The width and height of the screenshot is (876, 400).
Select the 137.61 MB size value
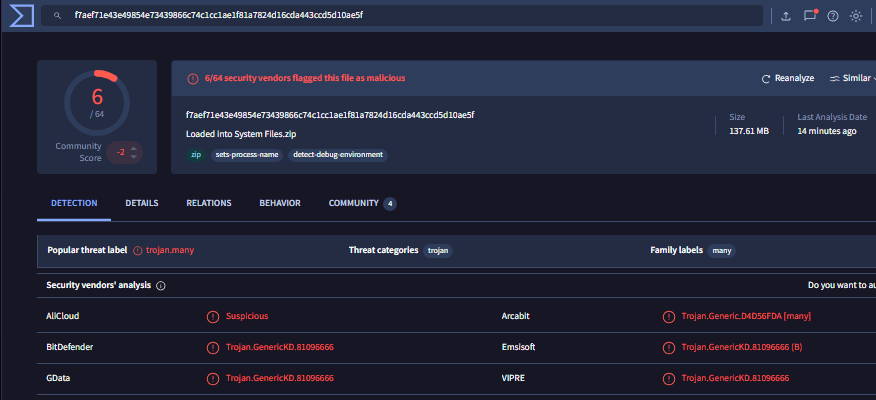click(x=749, y=131)
